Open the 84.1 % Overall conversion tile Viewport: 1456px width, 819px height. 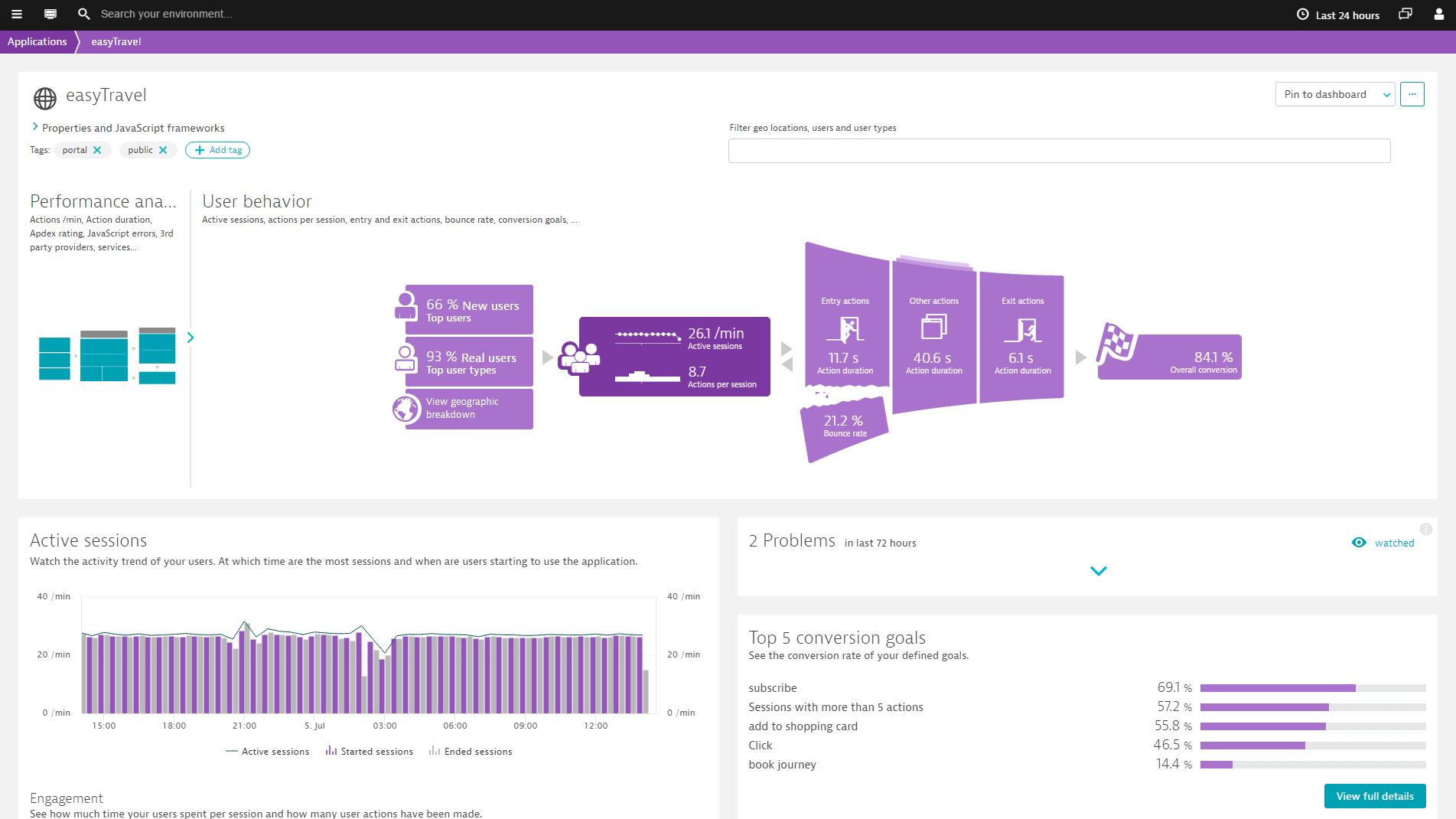pyautogui.click(x=1169, y=357)
